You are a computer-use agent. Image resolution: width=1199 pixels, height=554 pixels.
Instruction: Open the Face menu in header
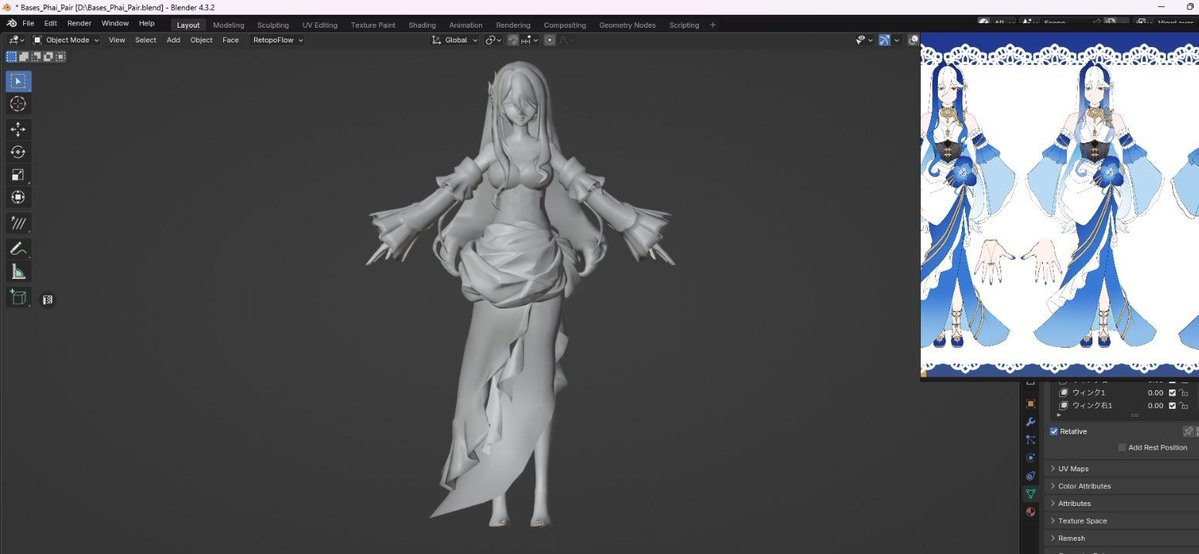coord(230,40)
